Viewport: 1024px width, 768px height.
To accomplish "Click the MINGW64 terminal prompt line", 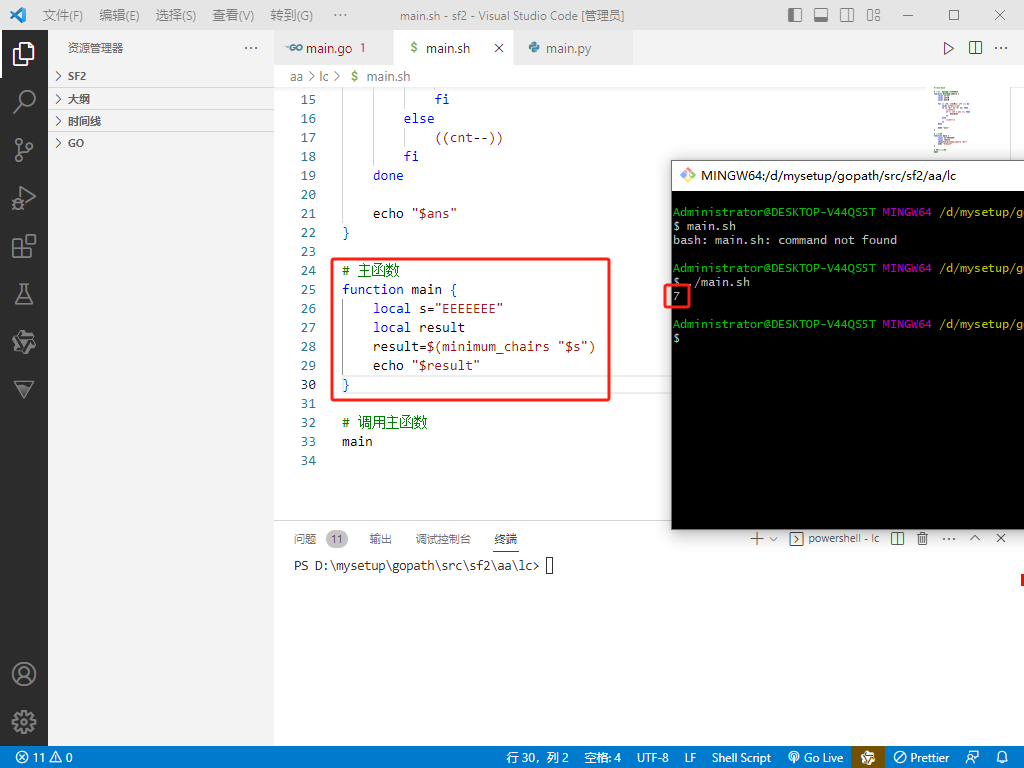I will 677,338.
